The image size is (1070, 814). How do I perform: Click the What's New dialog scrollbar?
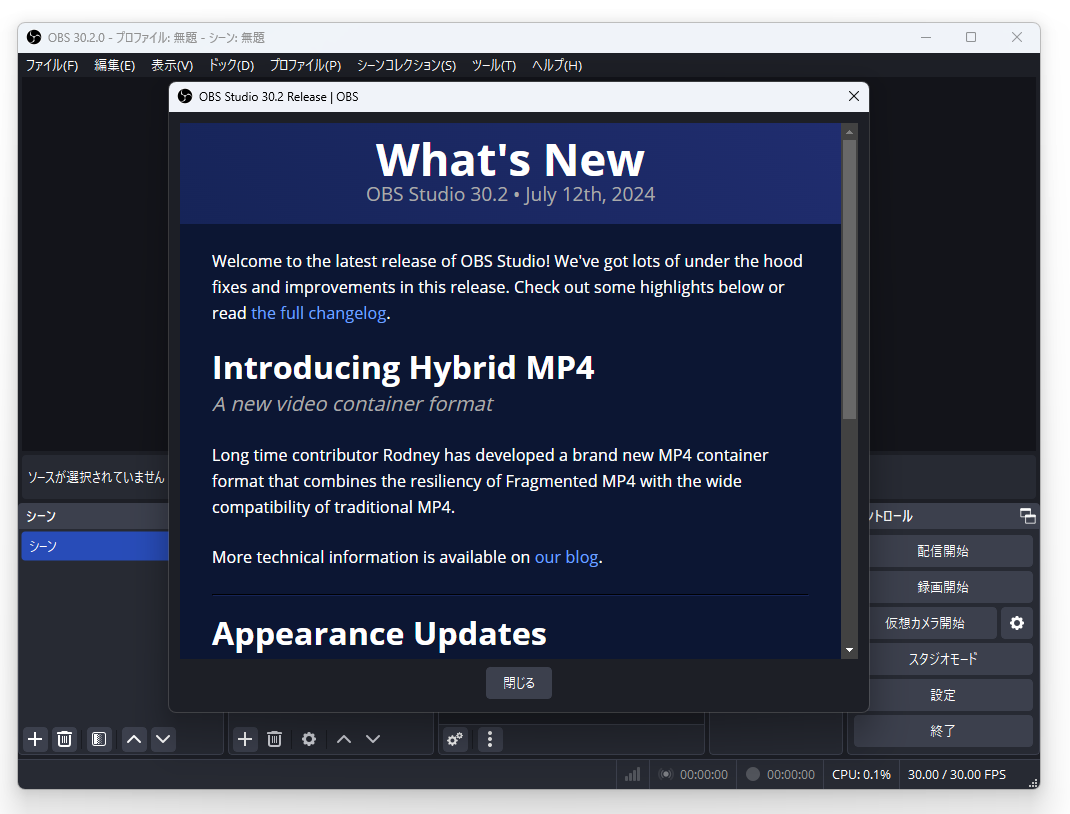click(x=850, y=280)
